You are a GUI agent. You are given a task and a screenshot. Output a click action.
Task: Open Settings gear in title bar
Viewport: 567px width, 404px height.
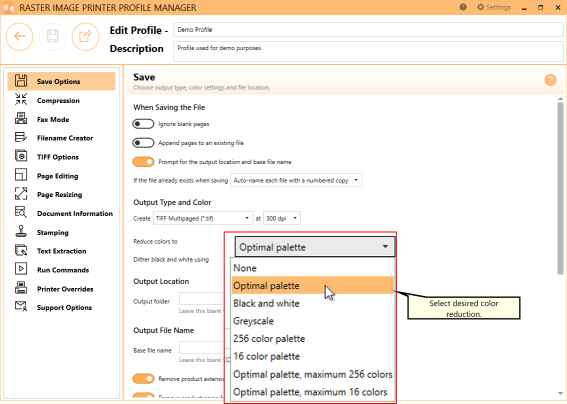(x=494, y=7)
